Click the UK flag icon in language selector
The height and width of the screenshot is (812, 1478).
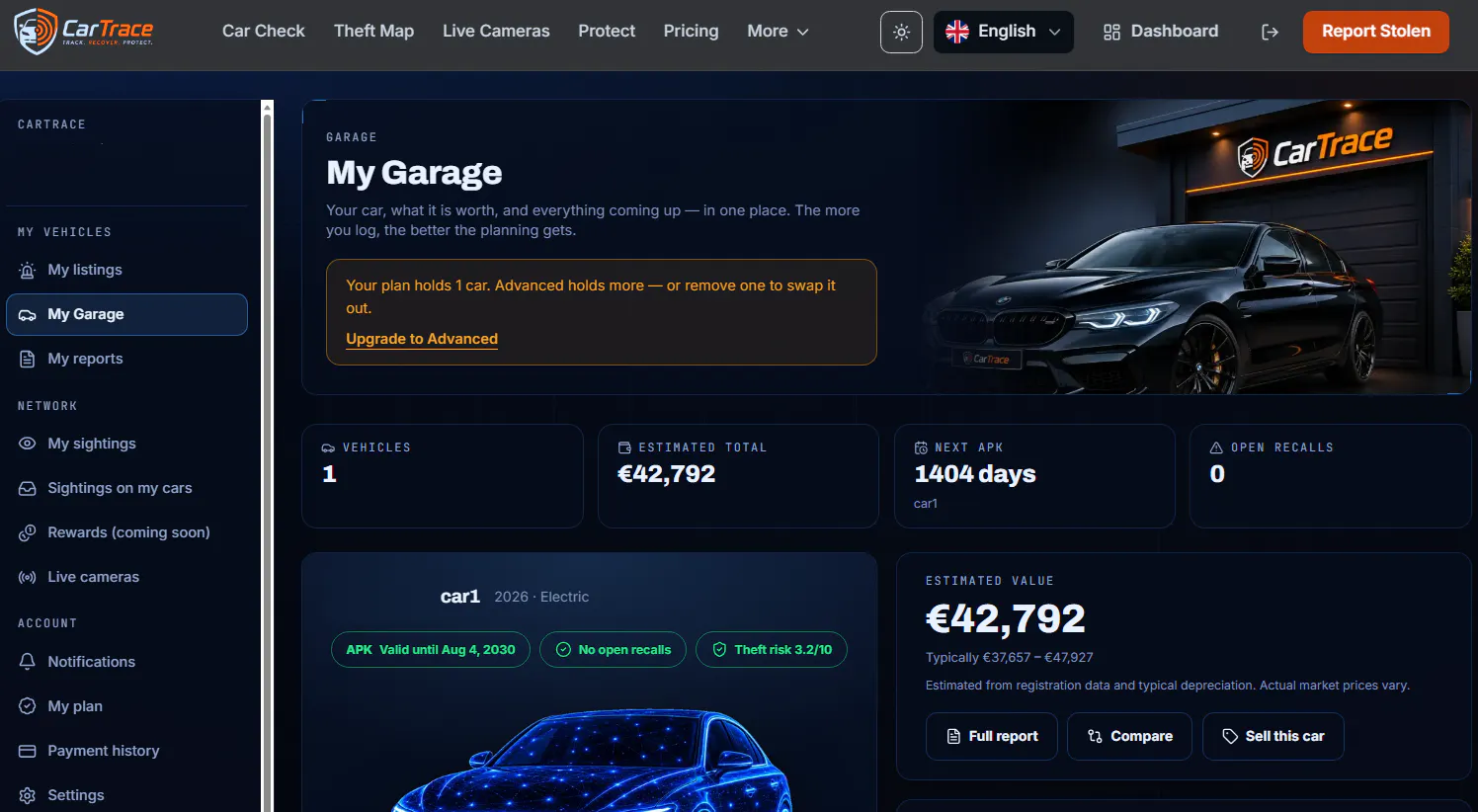tap(957, 32)
